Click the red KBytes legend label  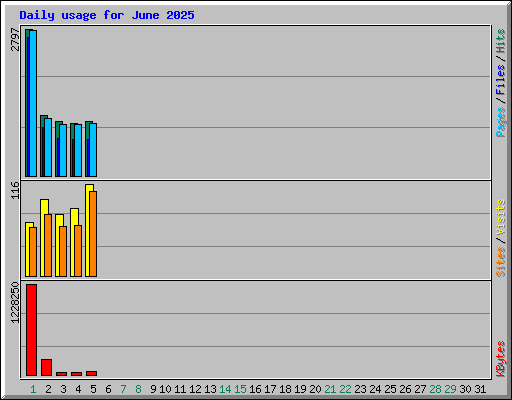point(500,359)
